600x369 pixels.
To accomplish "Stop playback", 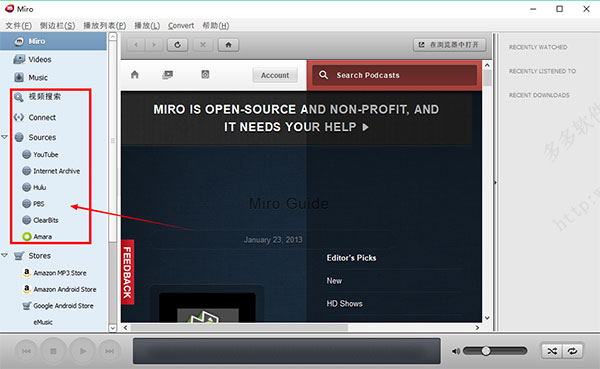I will click(54, 351).
